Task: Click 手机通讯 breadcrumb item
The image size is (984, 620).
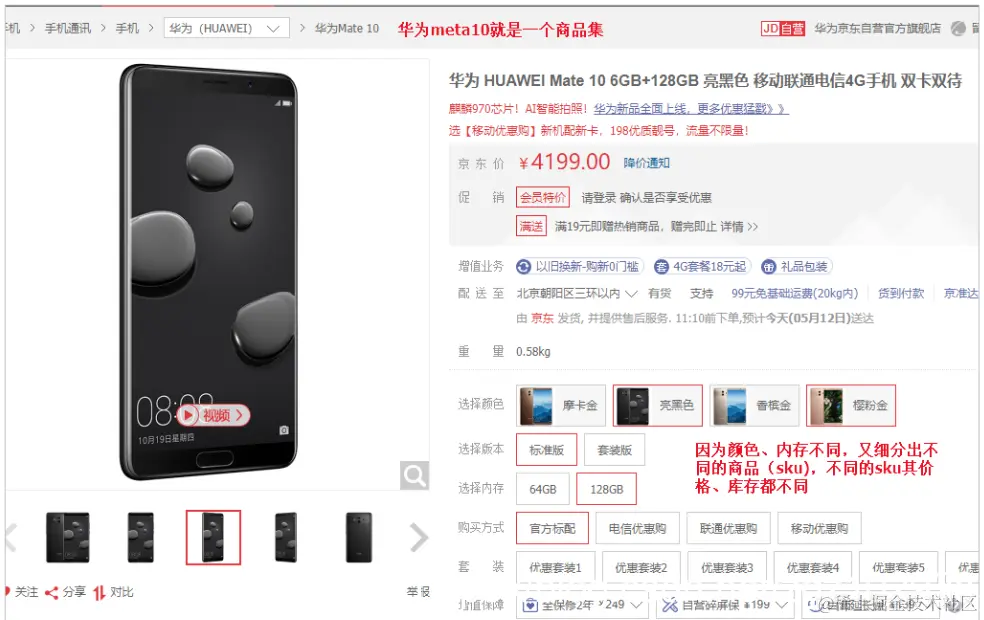Action: click(x=68, y=28)
